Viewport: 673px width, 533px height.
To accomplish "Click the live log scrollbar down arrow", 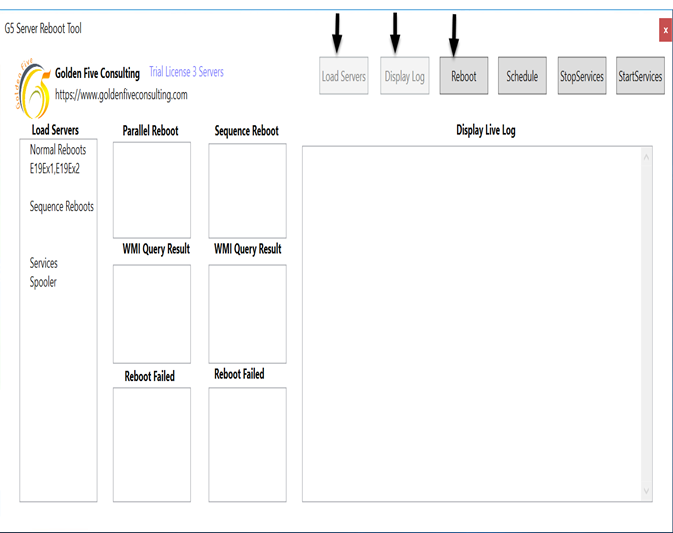I will coord(646,491).
